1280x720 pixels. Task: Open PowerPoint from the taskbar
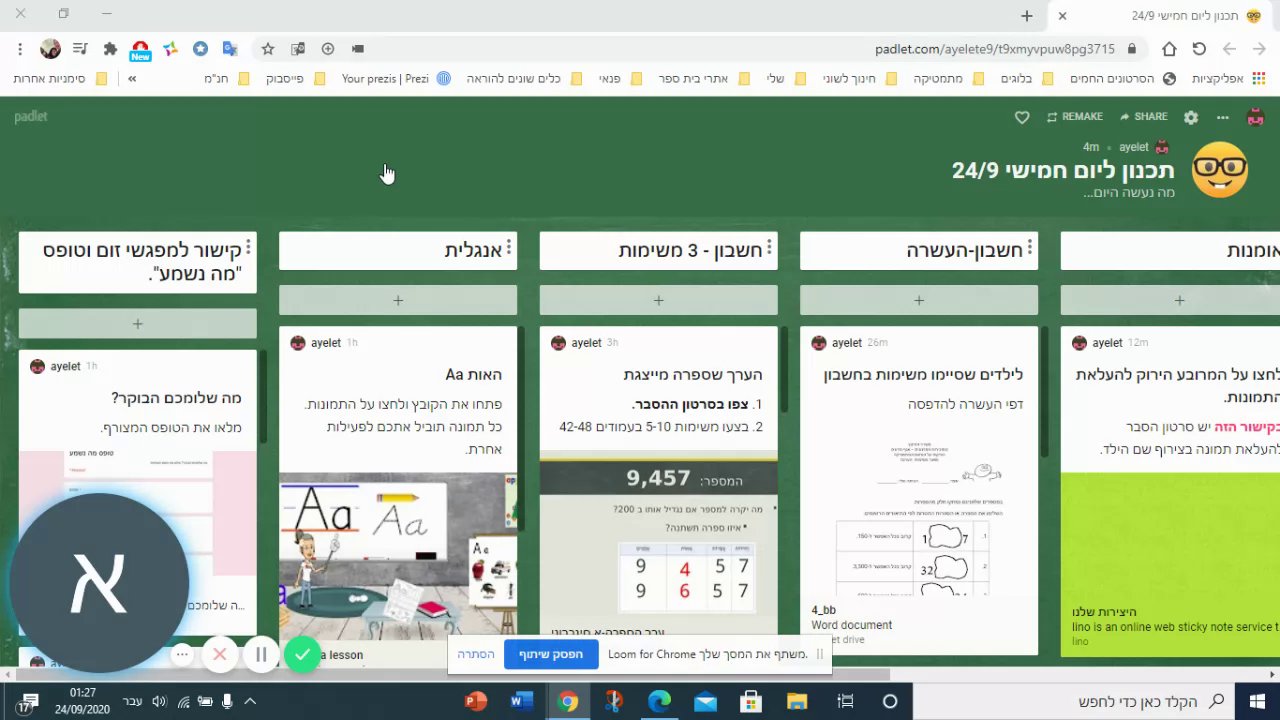475,701
